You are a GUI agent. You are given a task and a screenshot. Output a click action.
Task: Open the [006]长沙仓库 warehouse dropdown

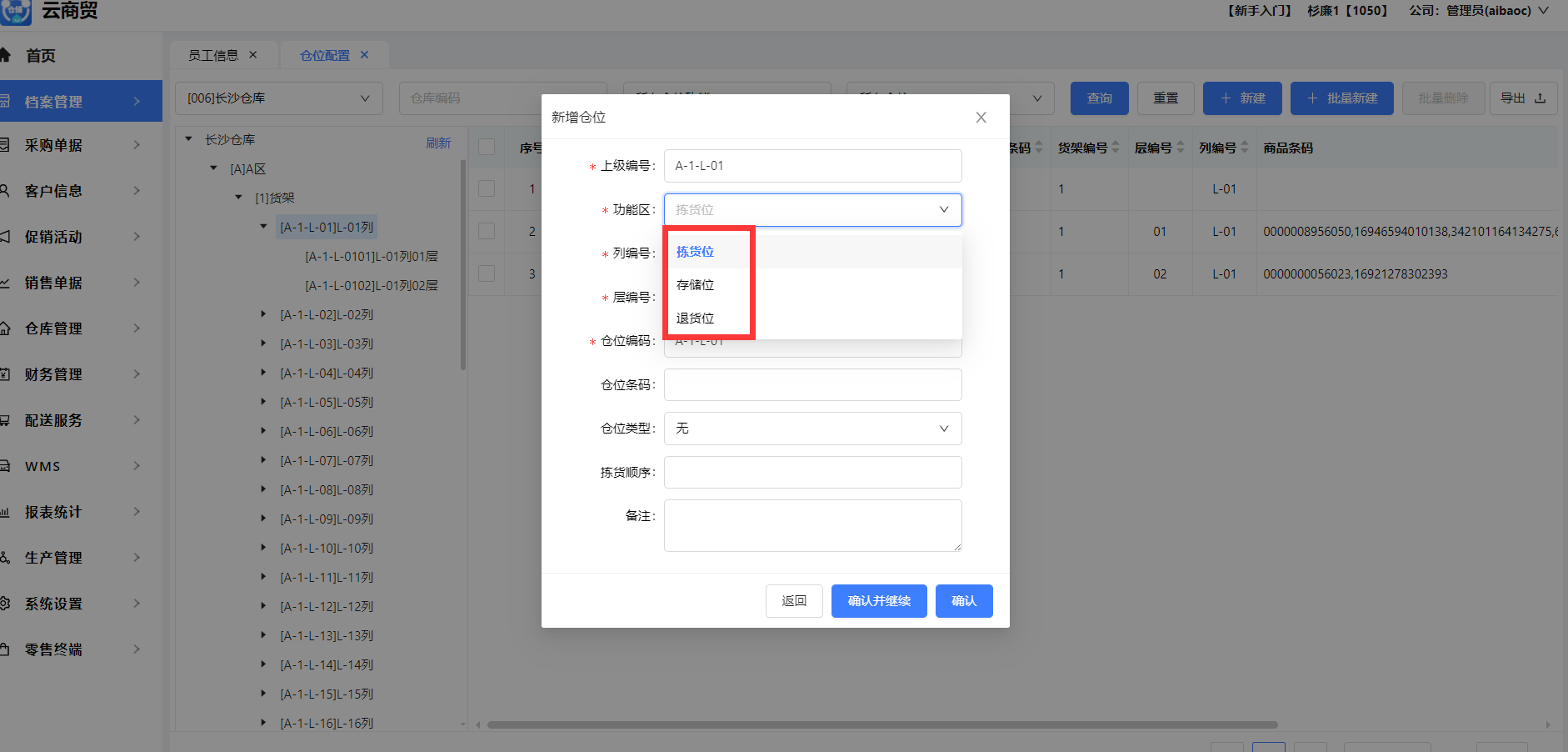coord(278,98)
